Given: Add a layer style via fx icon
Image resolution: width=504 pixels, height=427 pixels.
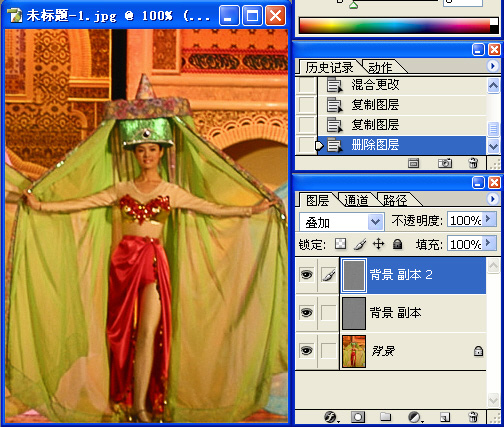Looking at the screenshot, I should [331, 417].
